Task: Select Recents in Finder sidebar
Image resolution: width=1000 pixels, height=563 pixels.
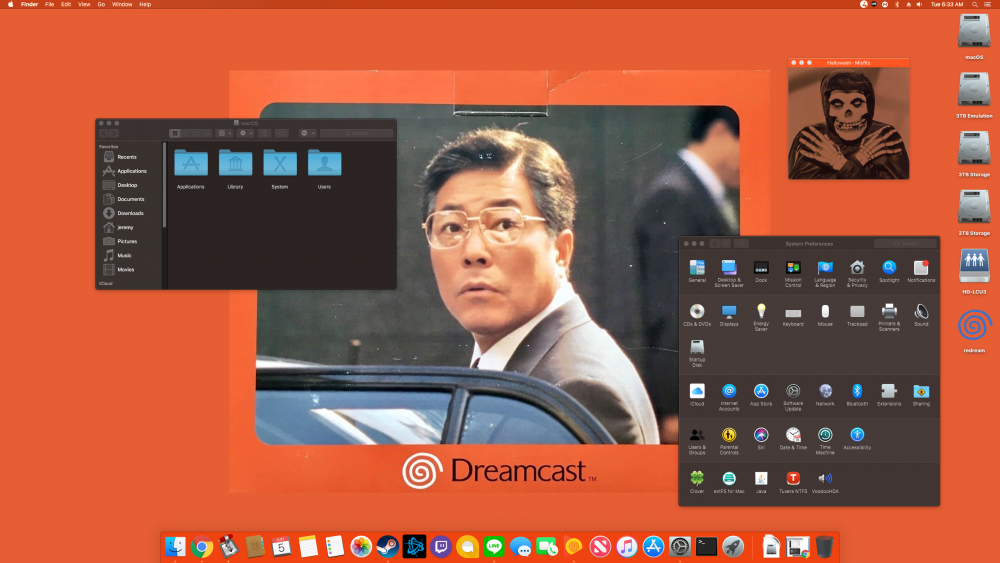Action: point(127,157)
